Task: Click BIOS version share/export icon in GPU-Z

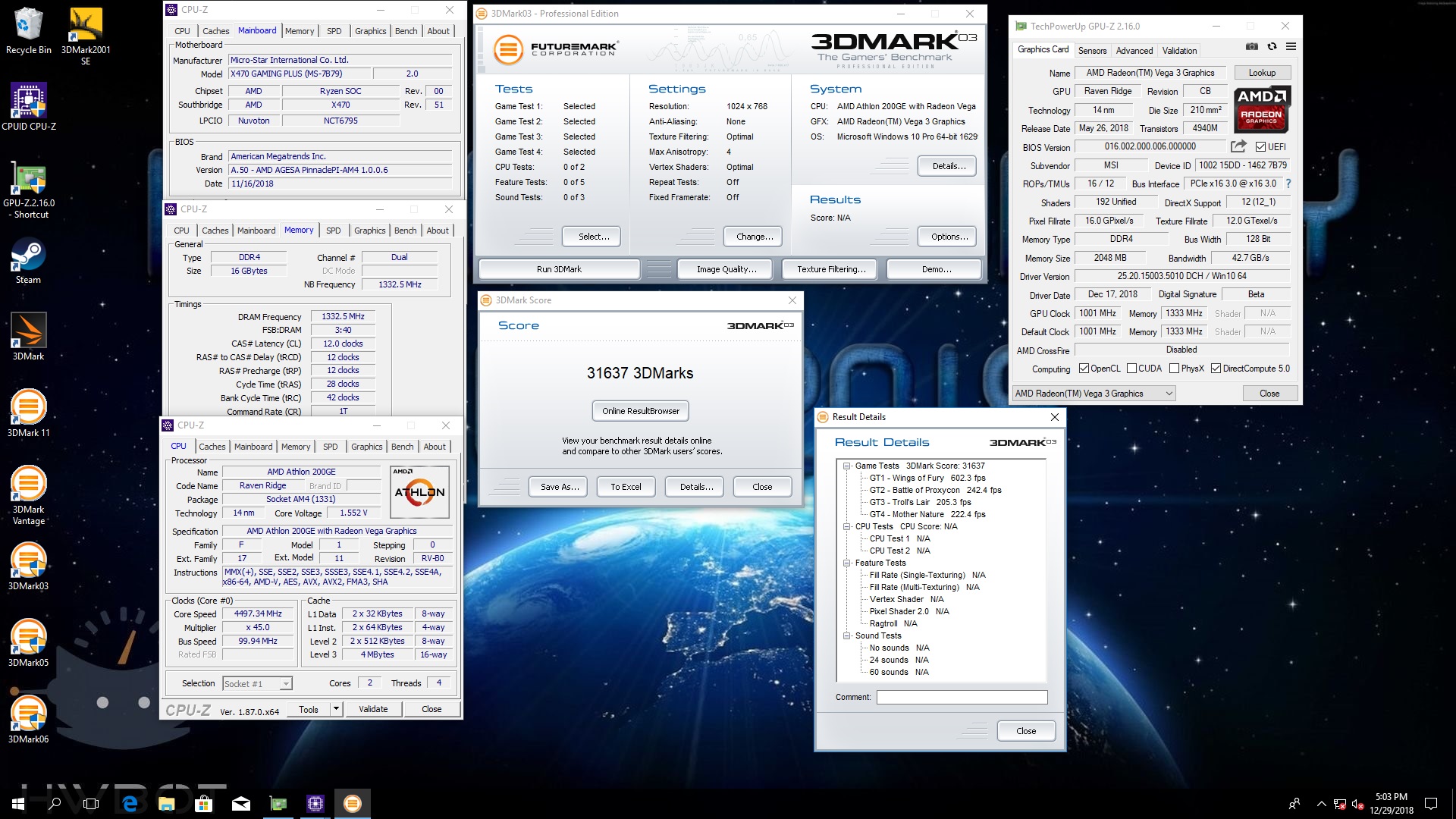Action: coord(1238,146)
